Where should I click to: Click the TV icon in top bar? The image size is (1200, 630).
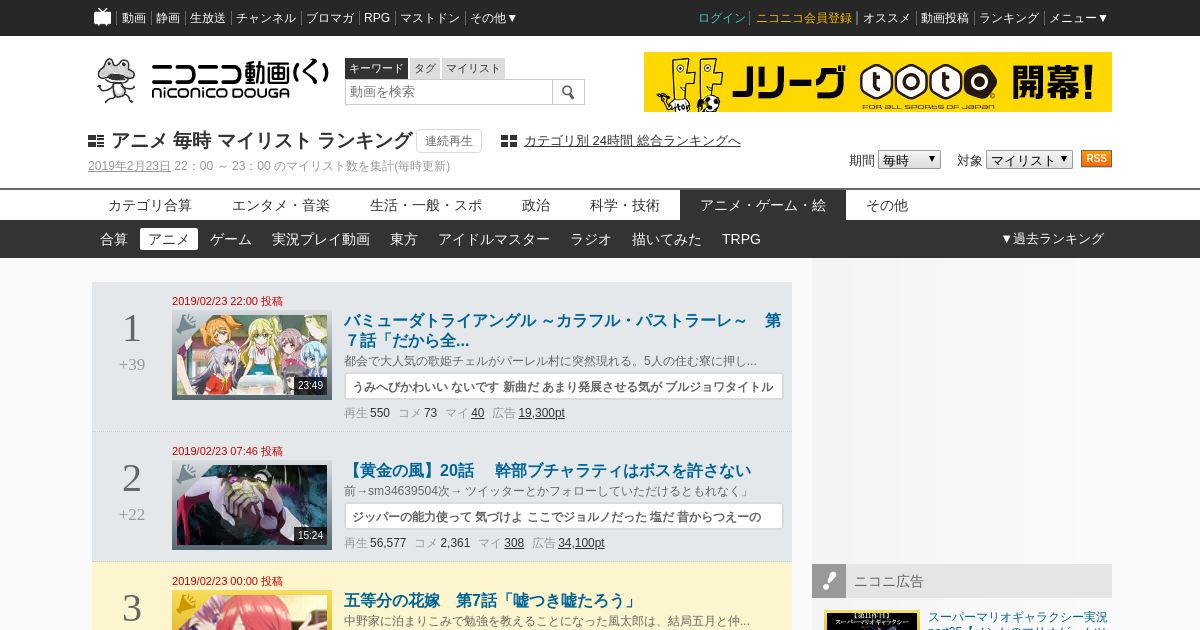102,17
